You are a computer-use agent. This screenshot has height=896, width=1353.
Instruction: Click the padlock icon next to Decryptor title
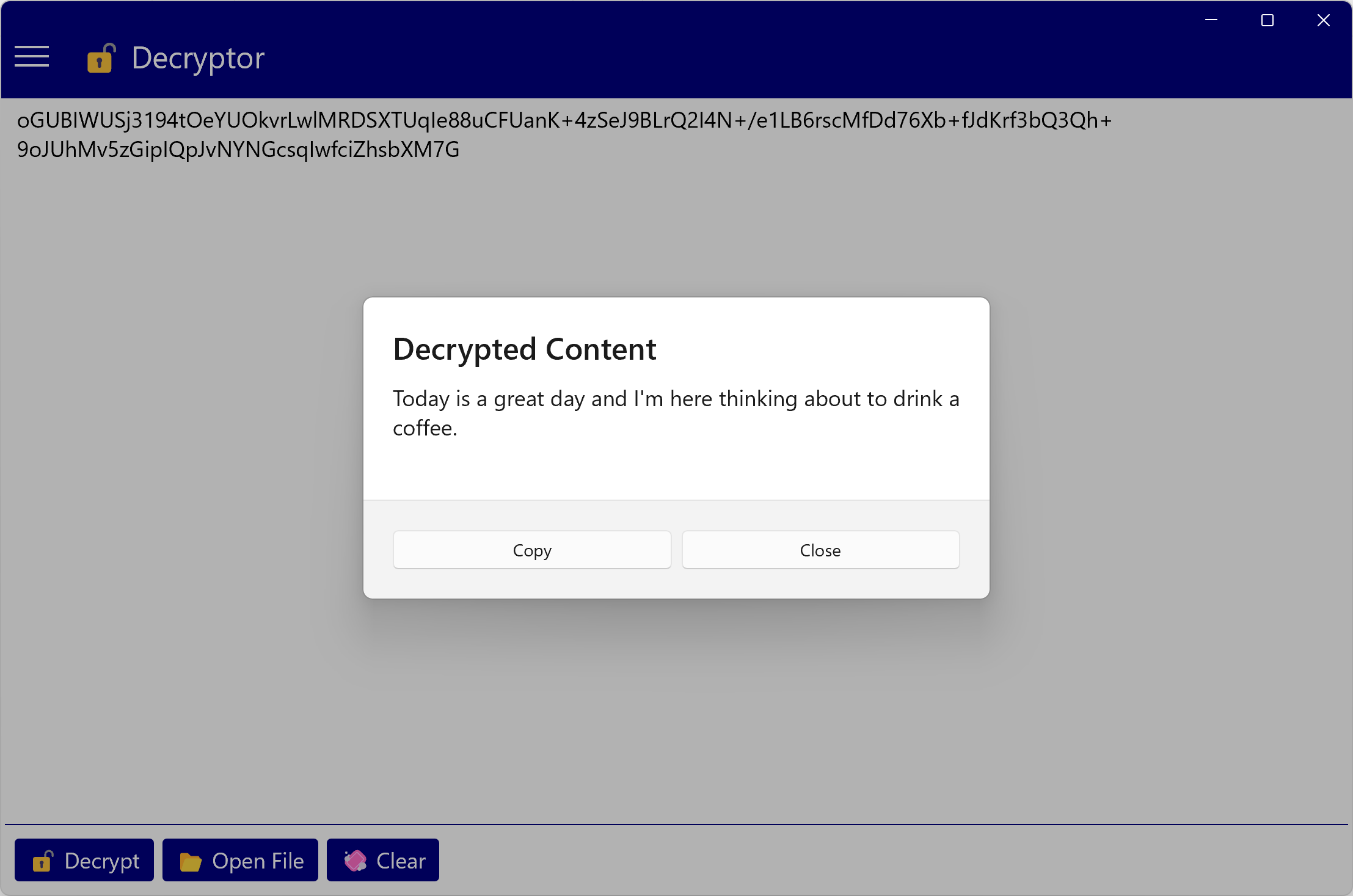pyautogui.click(x=101, y=58)
